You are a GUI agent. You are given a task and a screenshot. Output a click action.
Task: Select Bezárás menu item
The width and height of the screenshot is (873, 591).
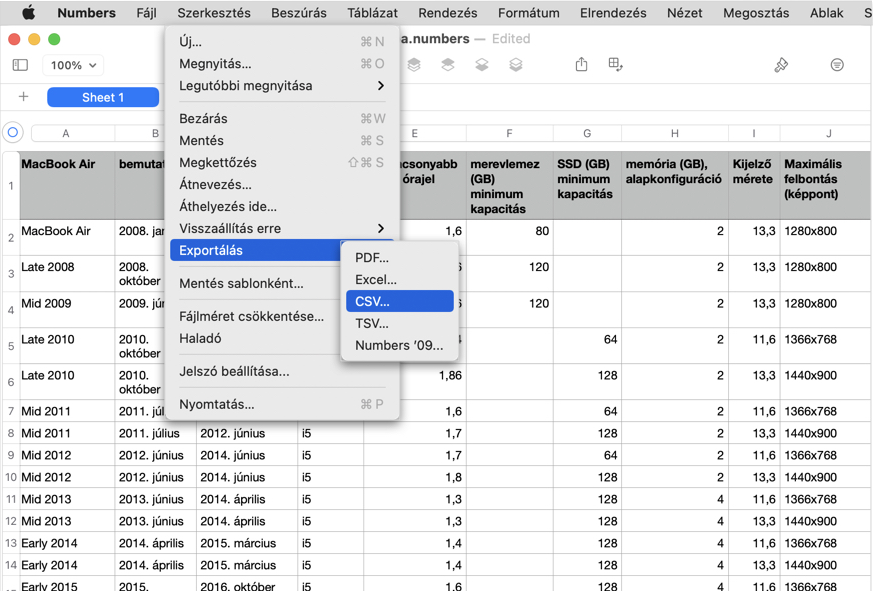pos(282,119)
